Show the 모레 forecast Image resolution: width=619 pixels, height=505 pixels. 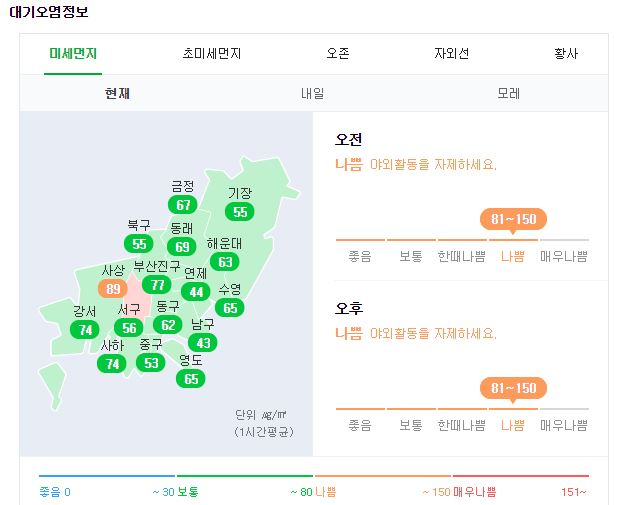tap(508, 94)
